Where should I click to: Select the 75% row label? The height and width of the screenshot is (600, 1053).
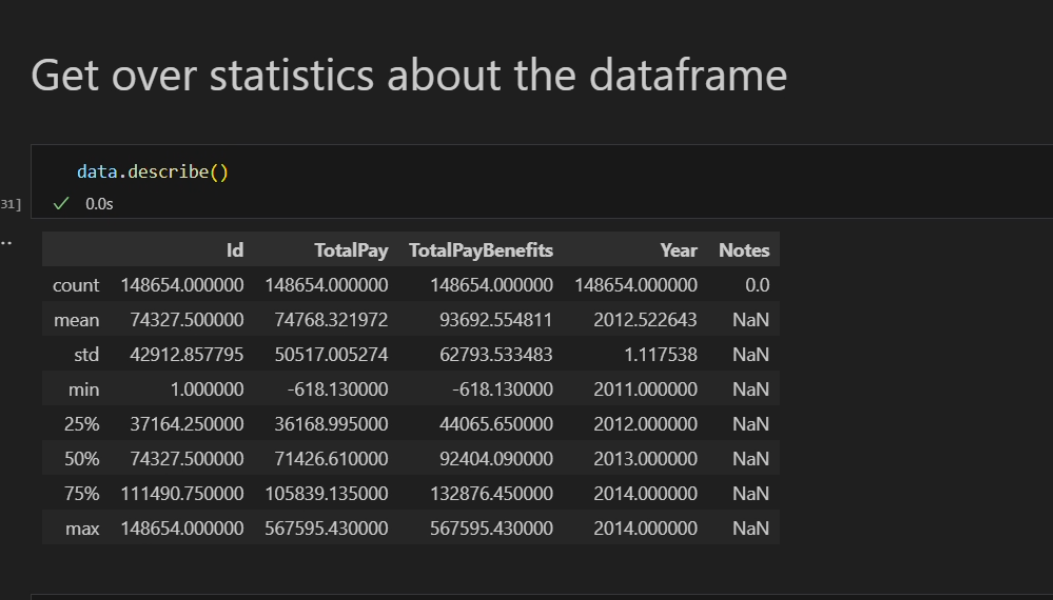pyautogui.click(x=82, y=493)
